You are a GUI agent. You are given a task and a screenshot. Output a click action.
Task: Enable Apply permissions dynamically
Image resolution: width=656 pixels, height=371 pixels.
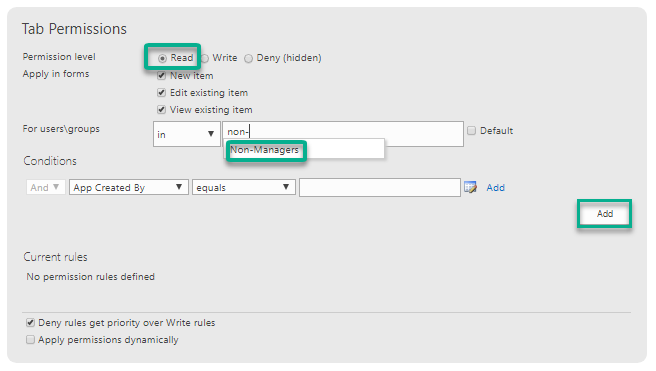[30, 340]
